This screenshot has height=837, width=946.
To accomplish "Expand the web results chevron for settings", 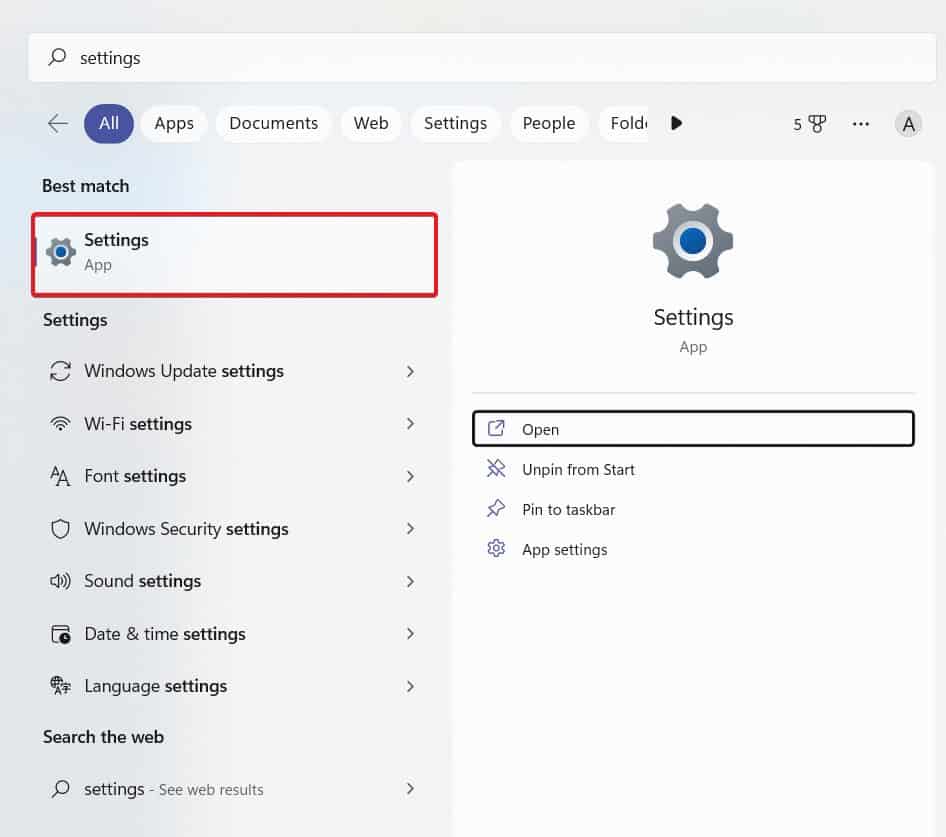I will point(410,789).
